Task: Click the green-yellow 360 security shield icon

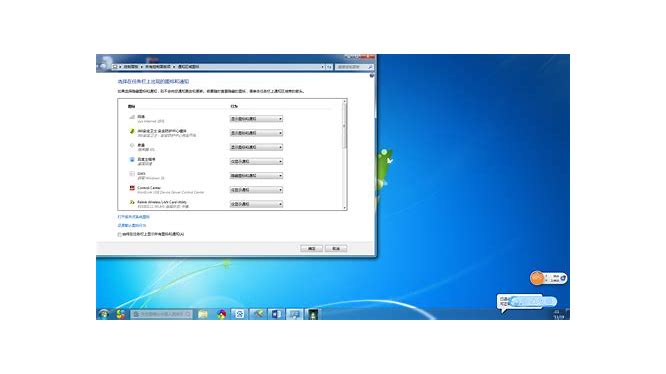Action: tap(132, 132)
